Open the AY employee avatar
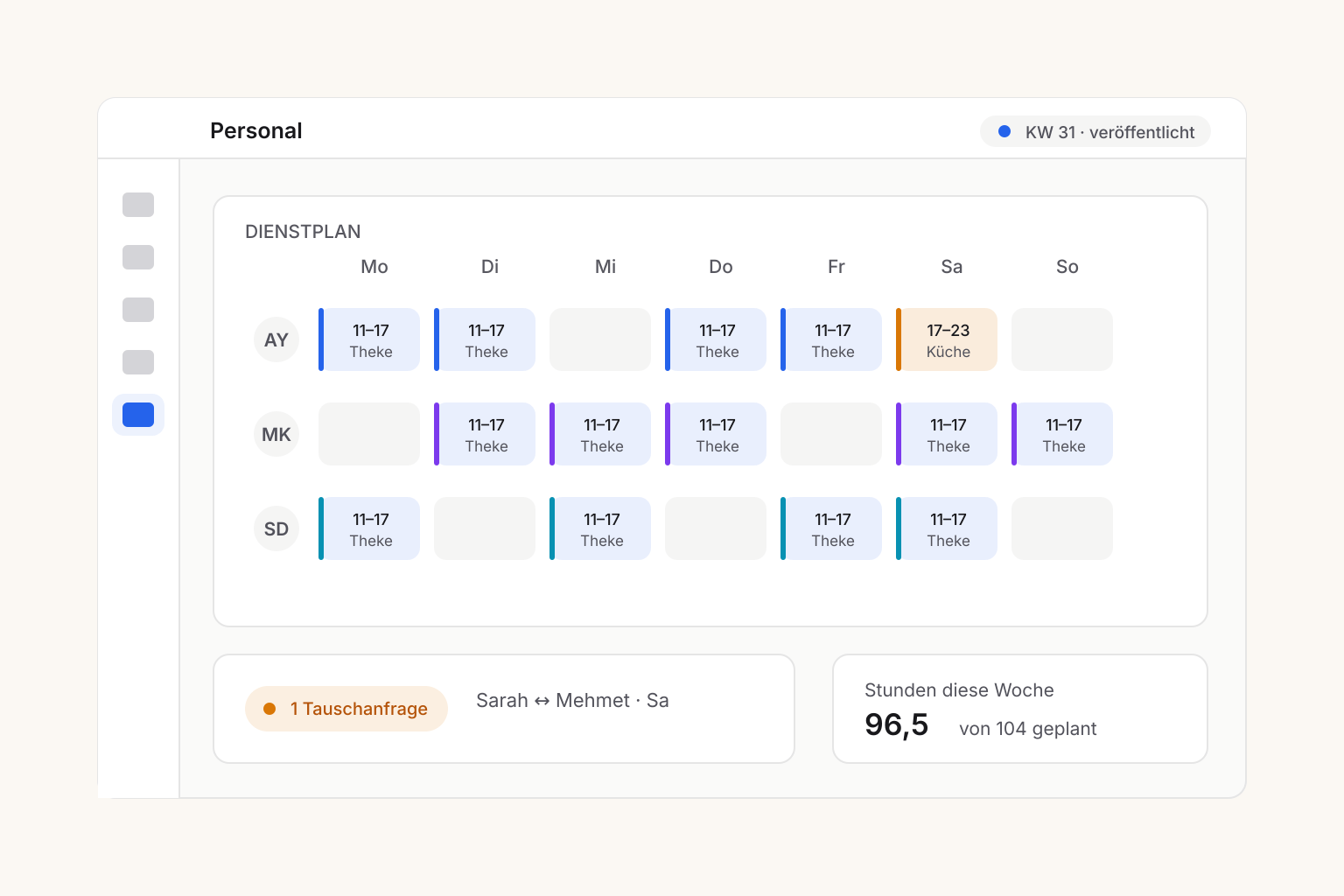1344x896 pixels. tap(276, 339)
